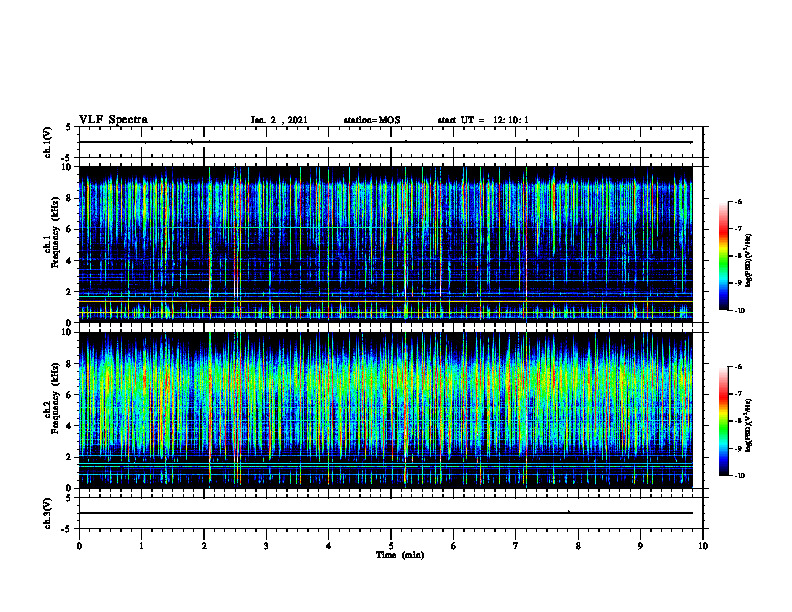The width and height of the screenshot is (792, 612).
Task: Click time axis tick label "5"
Action: click(x=391, y=546)
